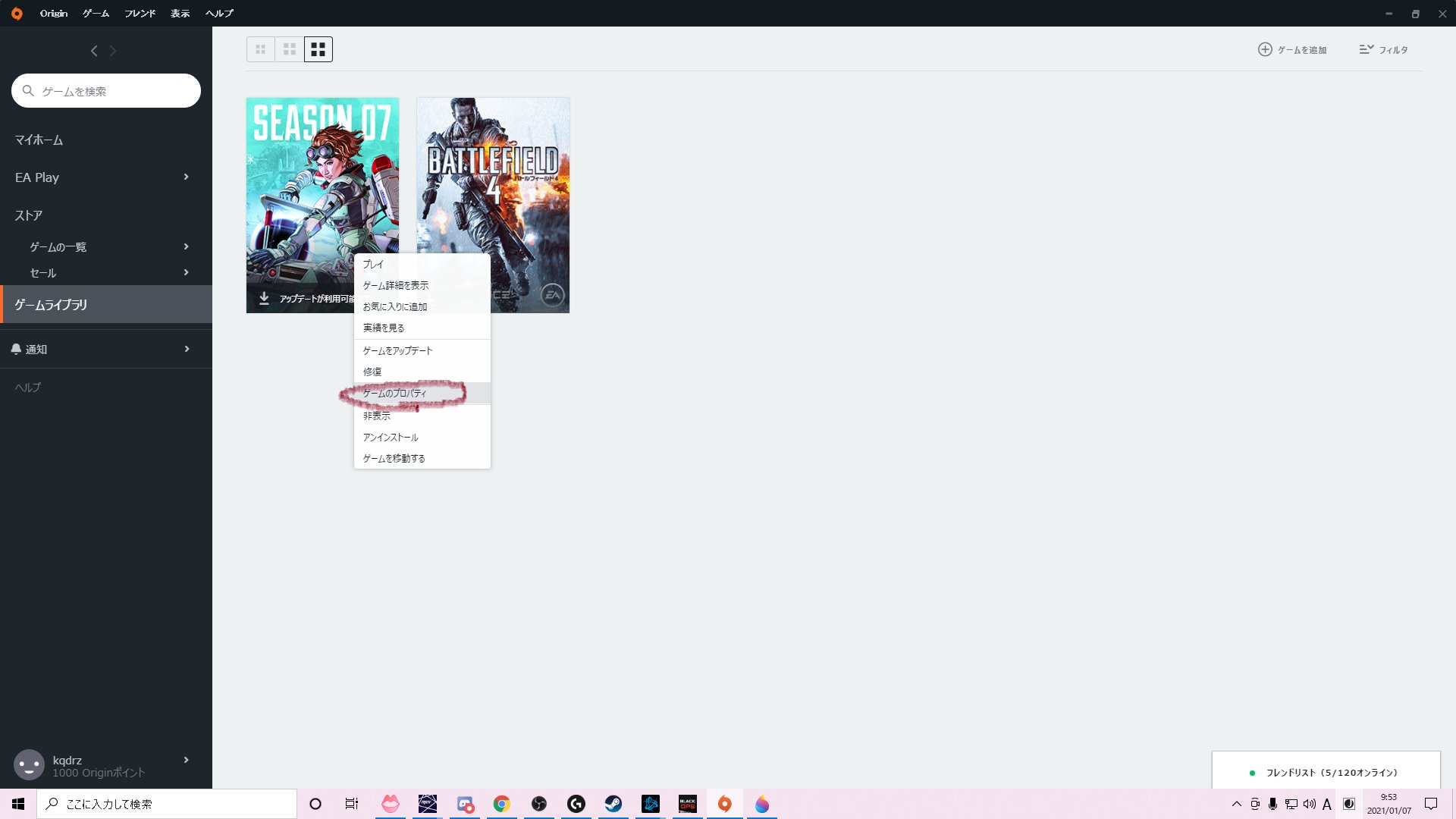Image resolution: width=1456 pixels, height=819 pixels.
Task: Open Battle.net from the taskbar
Action: click(x=651, y=804)
